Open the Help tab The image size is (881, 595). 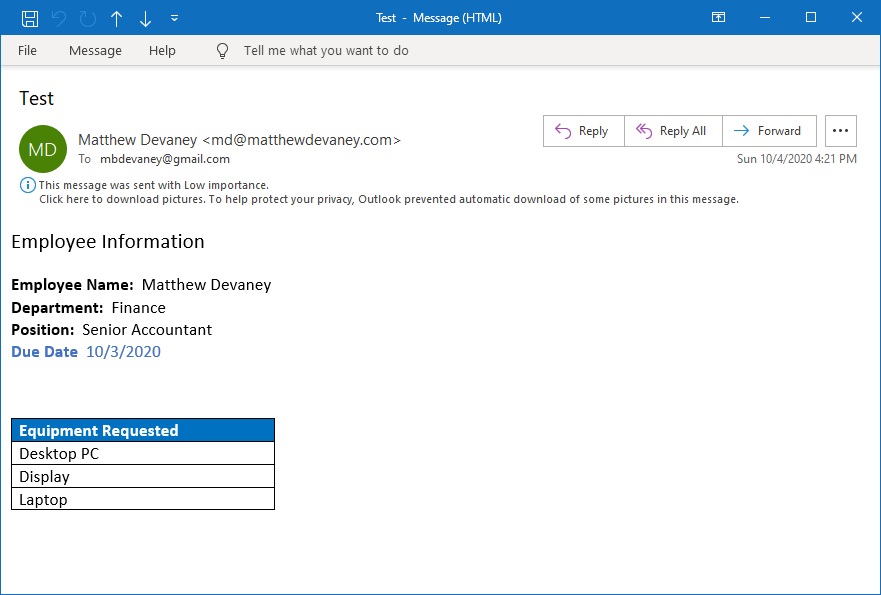tap(162, 51)
